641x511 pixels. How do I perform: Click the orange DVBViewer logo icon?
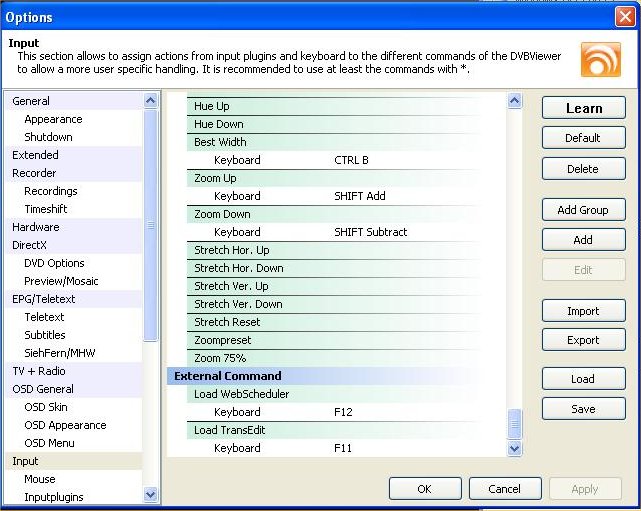(600, 59)
